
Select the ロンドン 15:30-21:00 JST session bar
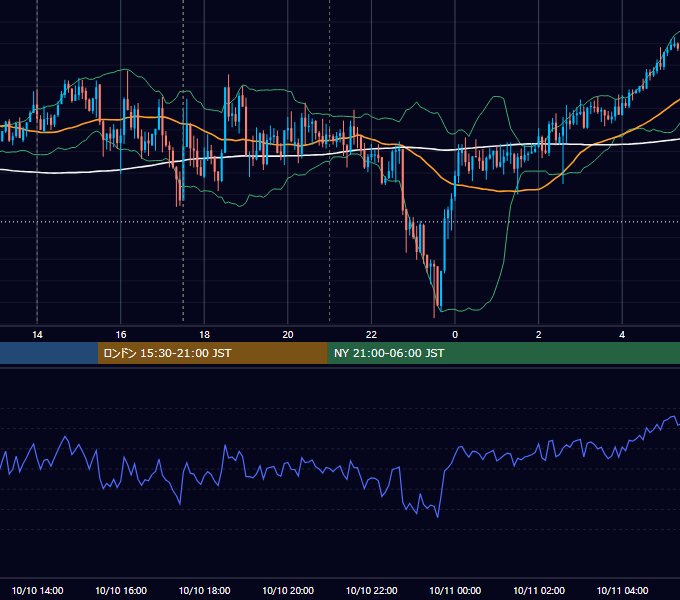pyautogui.click(x=212, y=353)
